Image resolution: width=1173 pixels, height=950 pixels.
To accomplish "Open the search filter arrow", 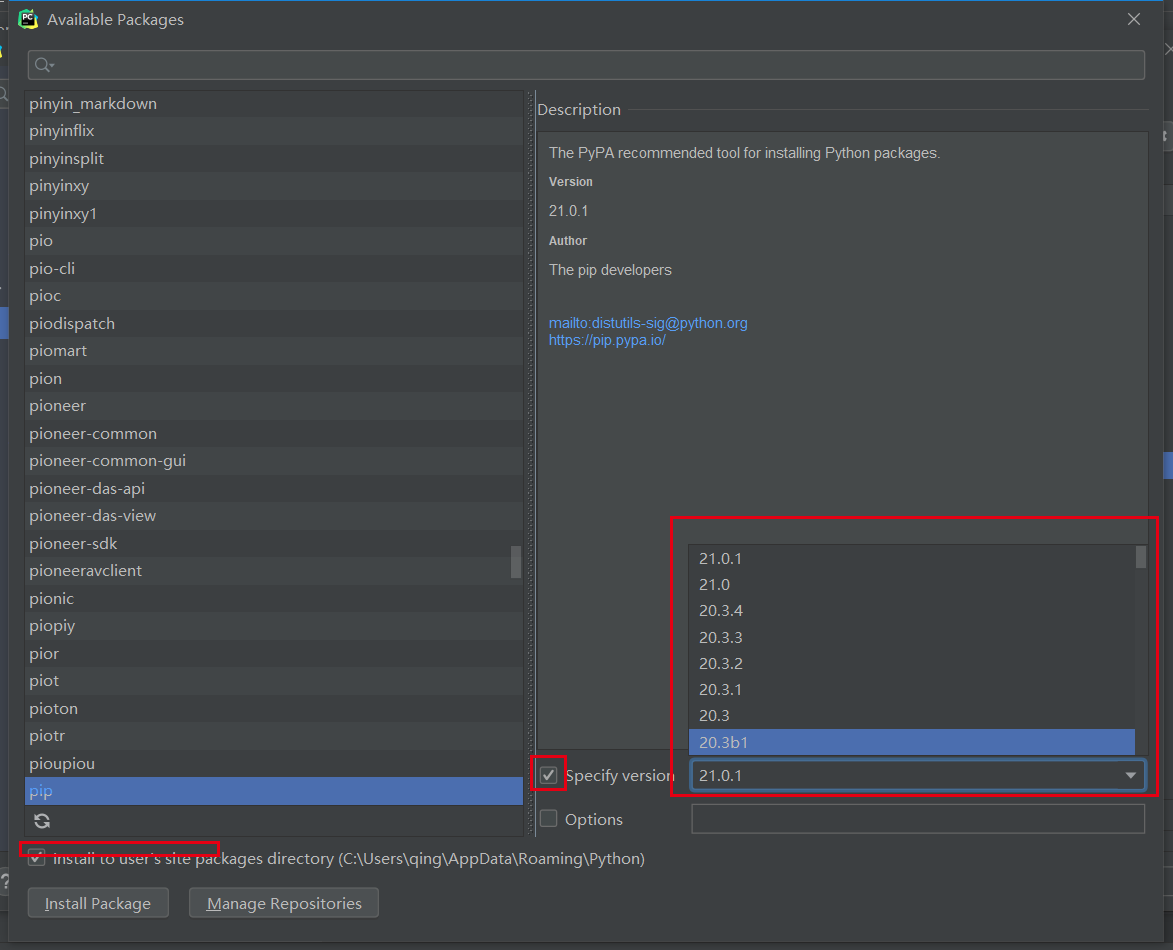I will (52, 64).
